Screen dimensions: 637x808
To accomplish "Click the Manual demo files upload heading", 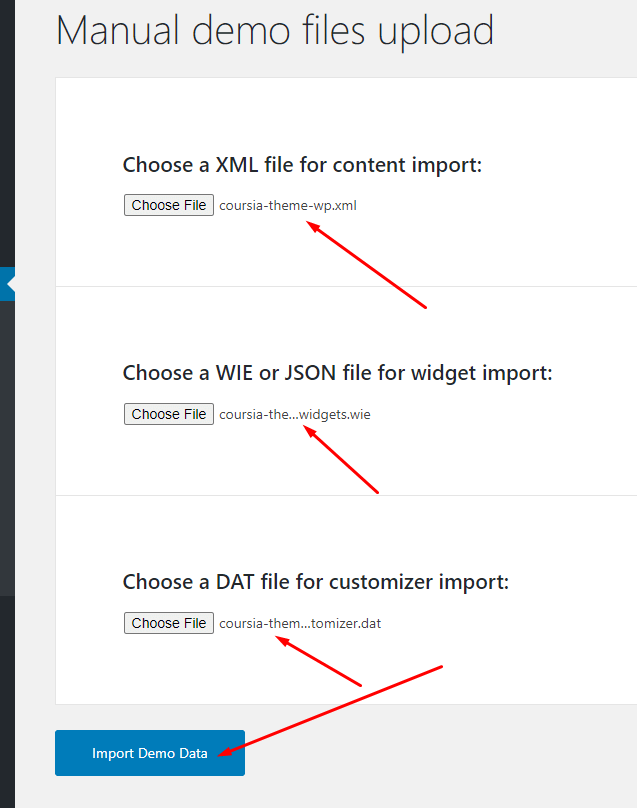I will [x=275, y=31].
